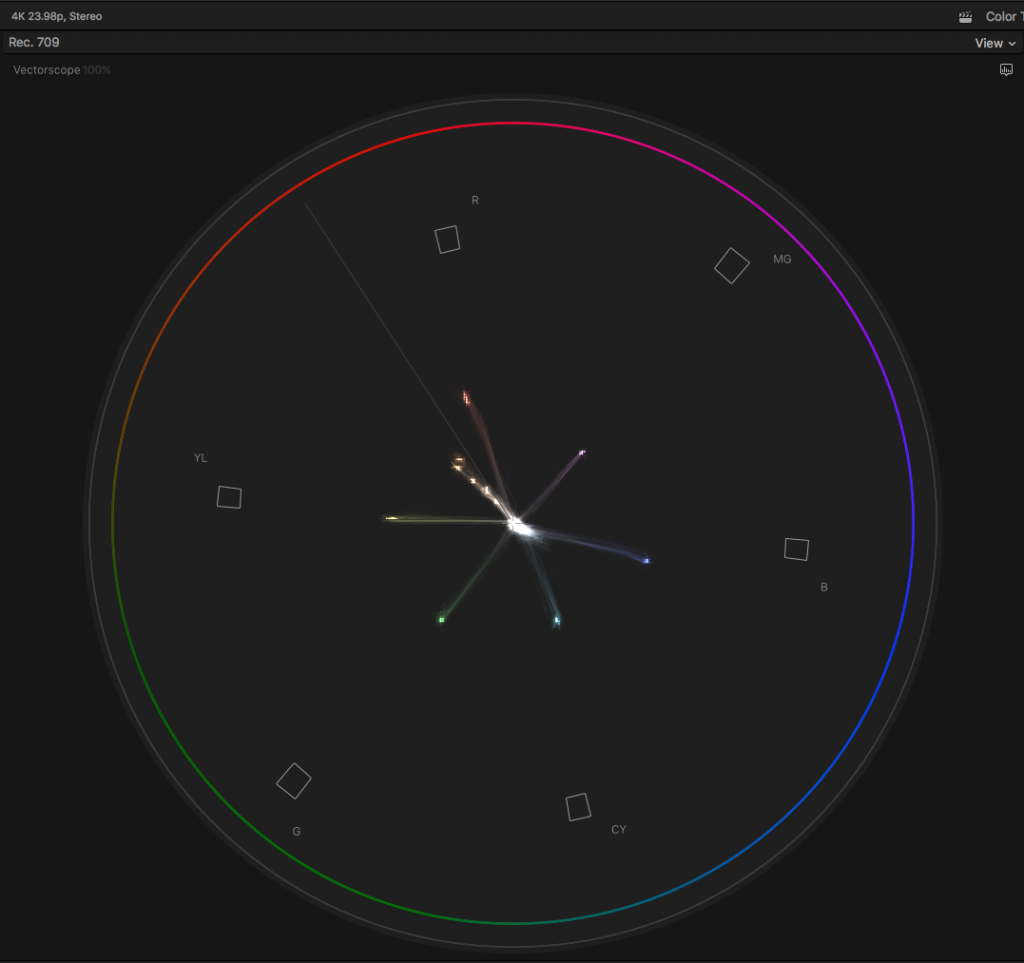Screen dimensions: 1024x963
Task: Click the cyan (CY) target box
Action: tap(578, 807)
